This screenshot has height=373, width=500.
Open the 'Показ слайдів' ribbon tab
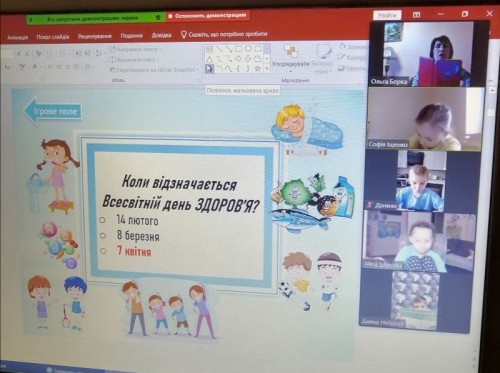coord(53,37)
